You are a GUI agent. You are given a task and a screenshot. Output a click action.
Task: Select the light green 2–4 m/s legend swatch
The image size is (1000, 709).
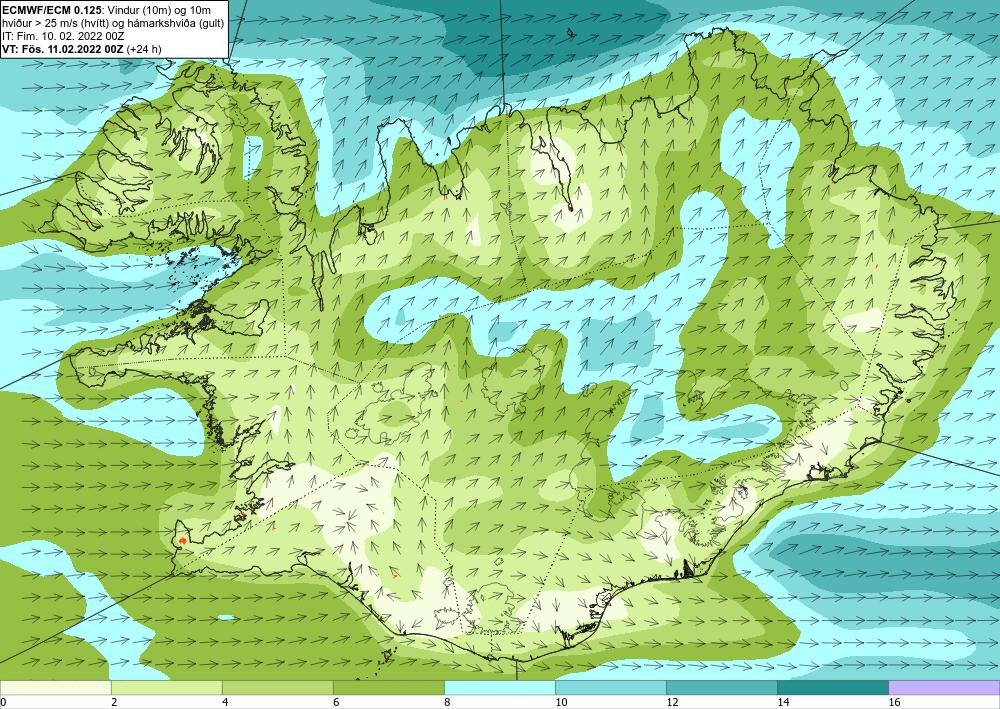pos(166,687)
